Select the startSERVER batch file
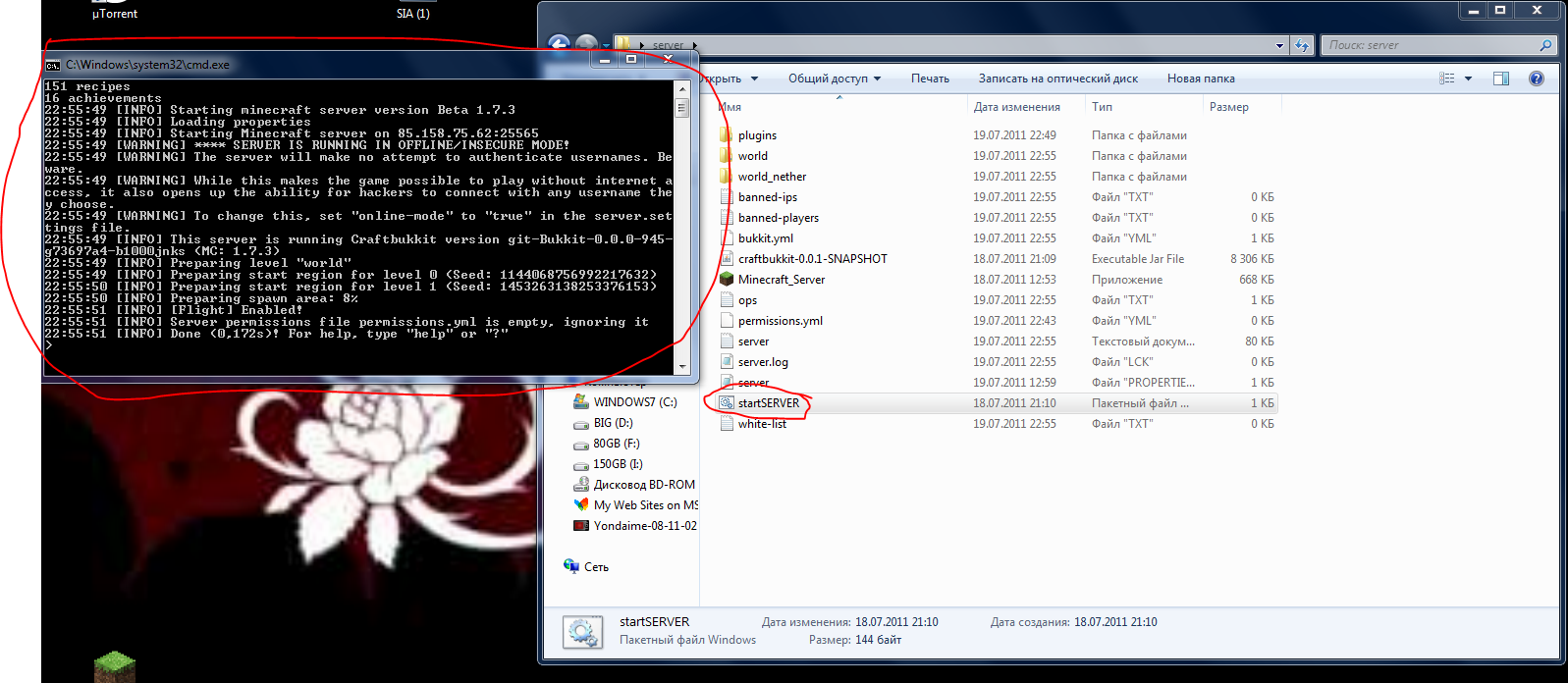The image size is (1568, 683). 768,403
